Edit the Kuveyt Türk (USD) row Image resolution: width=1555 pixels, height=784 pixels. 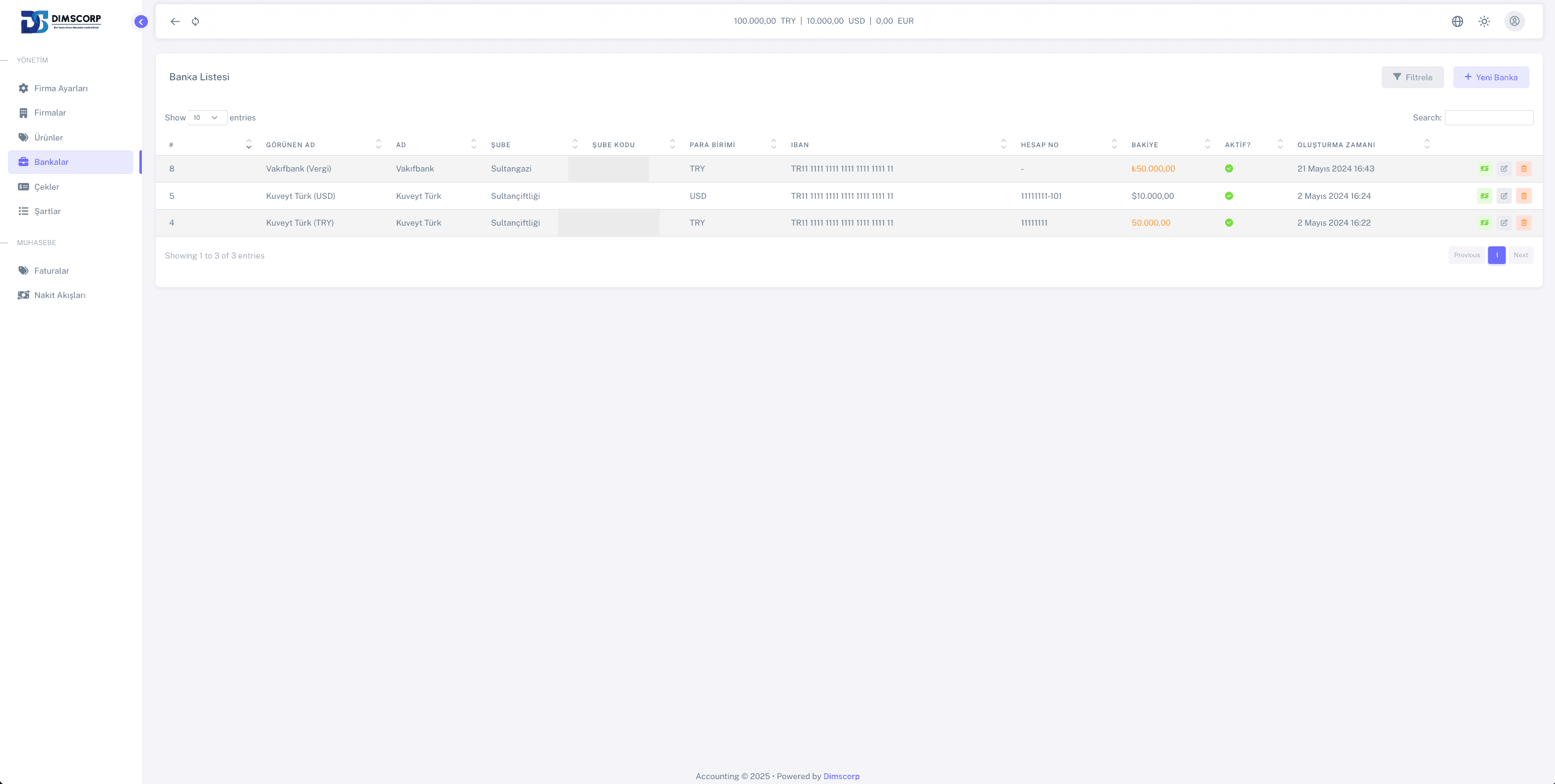pyautogui.click(x=1504, y=196)
